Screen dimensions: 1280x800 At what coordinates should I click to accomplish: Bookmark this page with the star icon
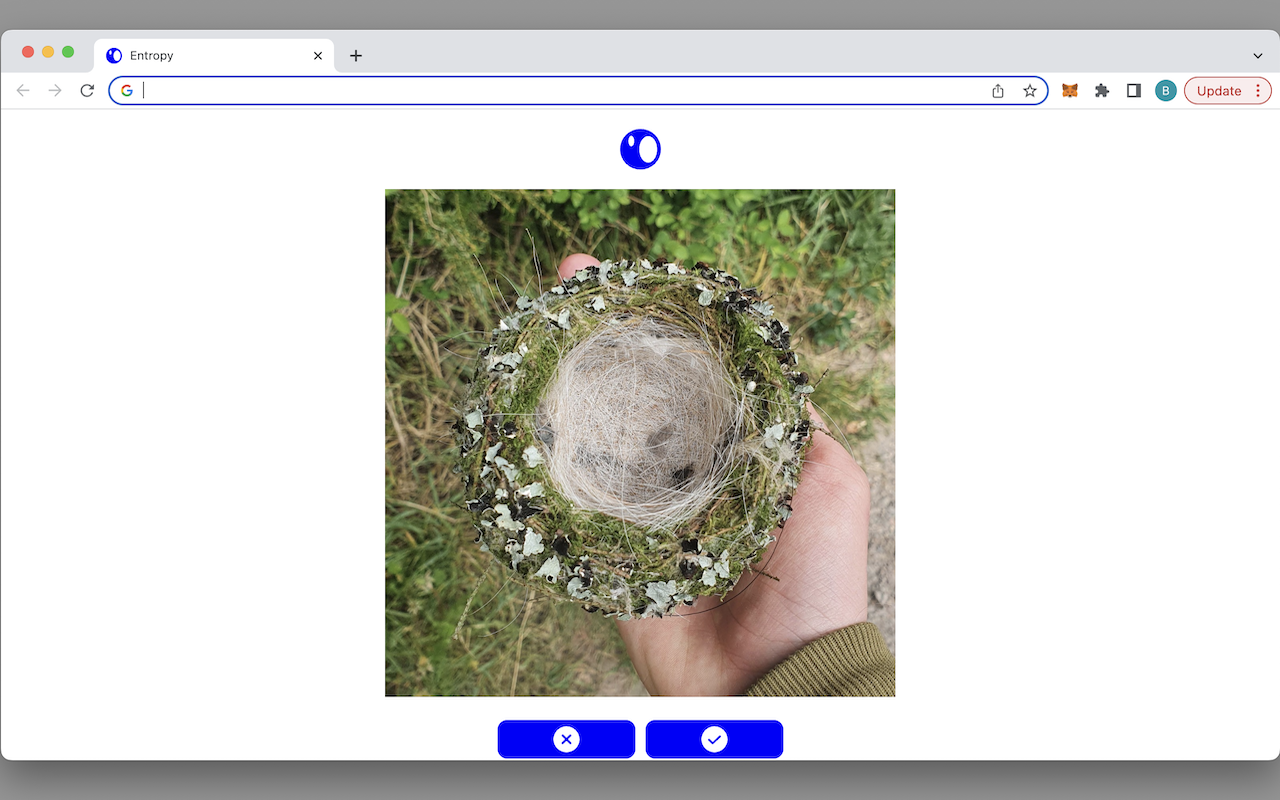click(1029, 91)
